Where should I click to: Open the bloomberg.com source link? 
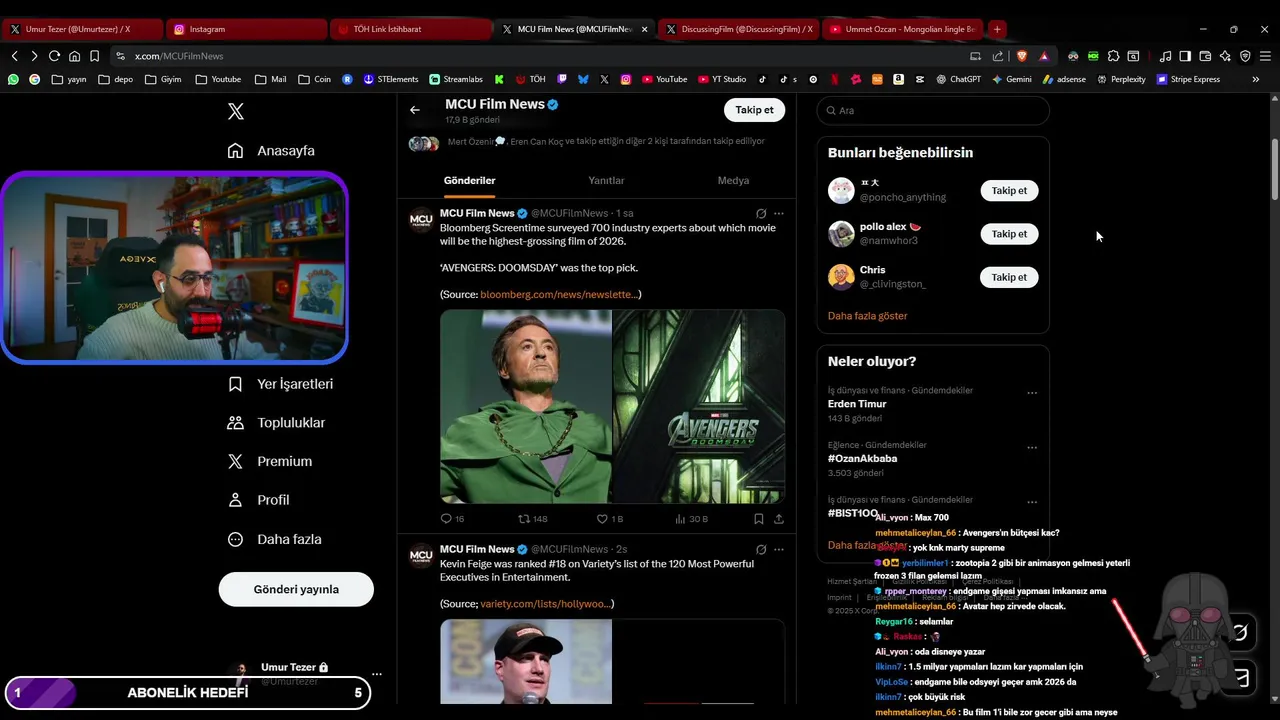point(558,294)
